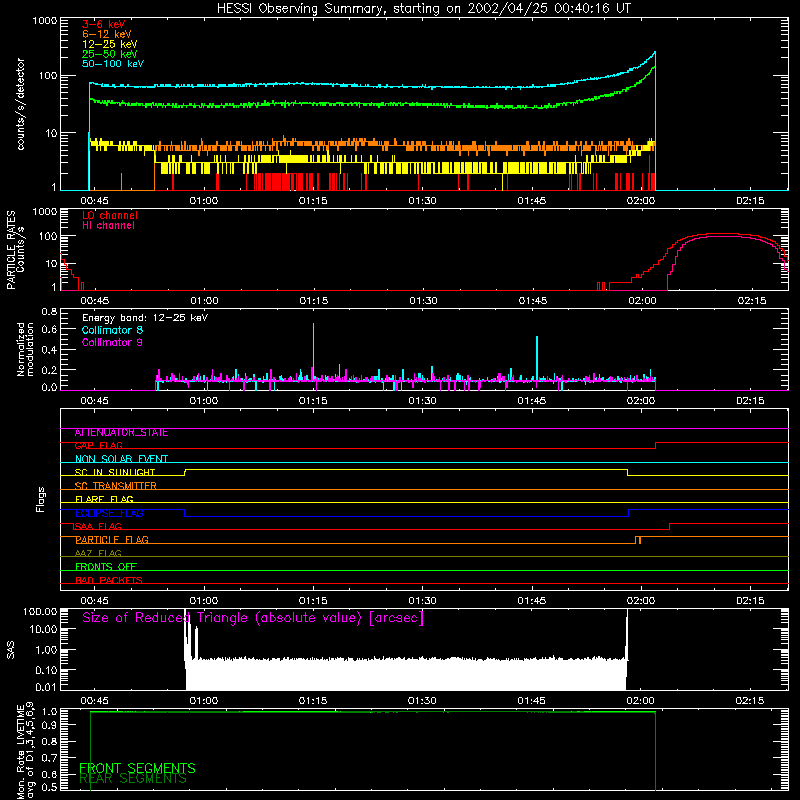
Task: Select the BAD_PACKETS flag label
Action: tap(109, 580)
